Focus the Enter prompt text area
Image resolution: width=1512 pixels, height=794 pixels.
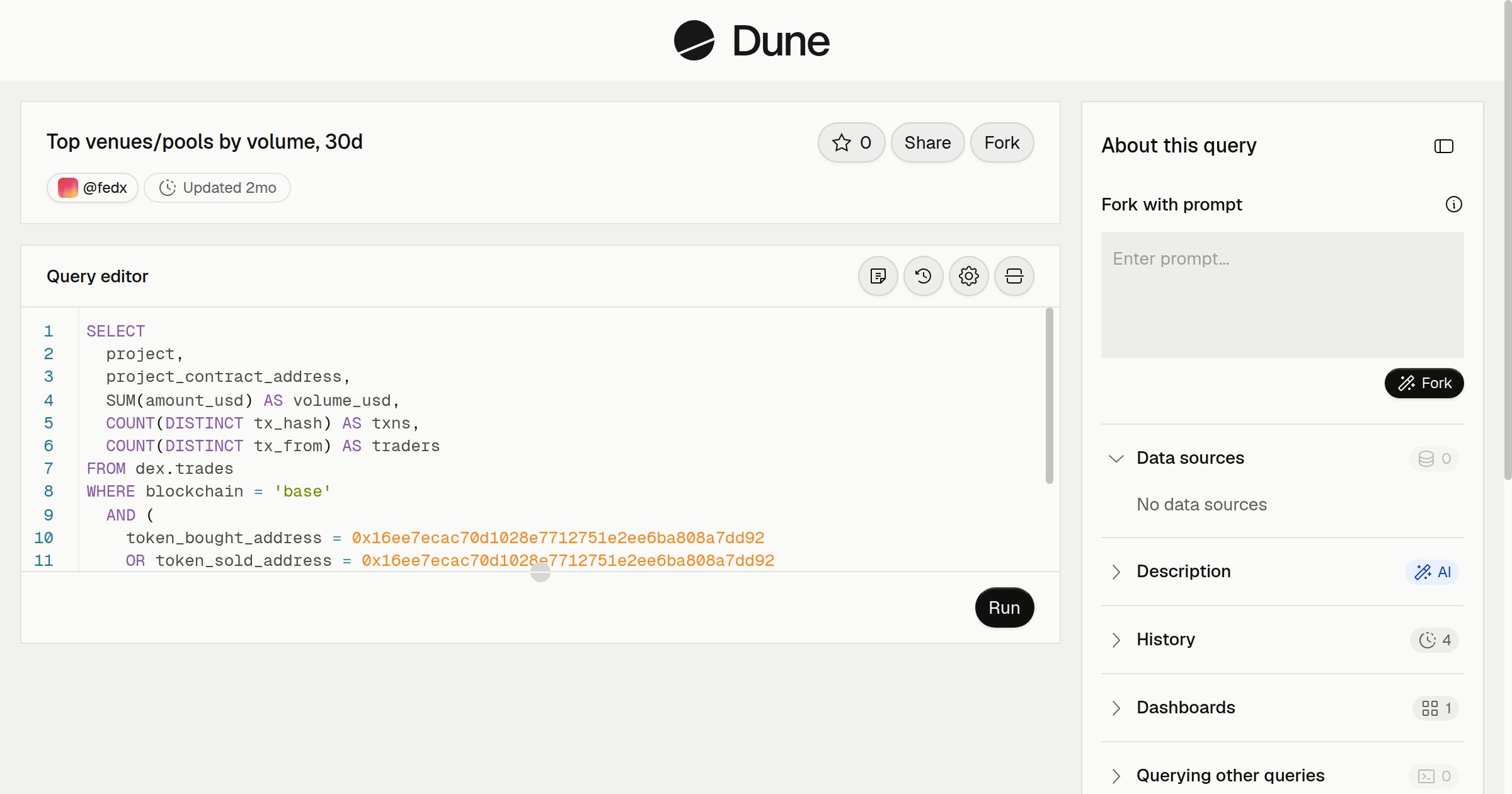pyautogui.click(x=1282, y=295)
